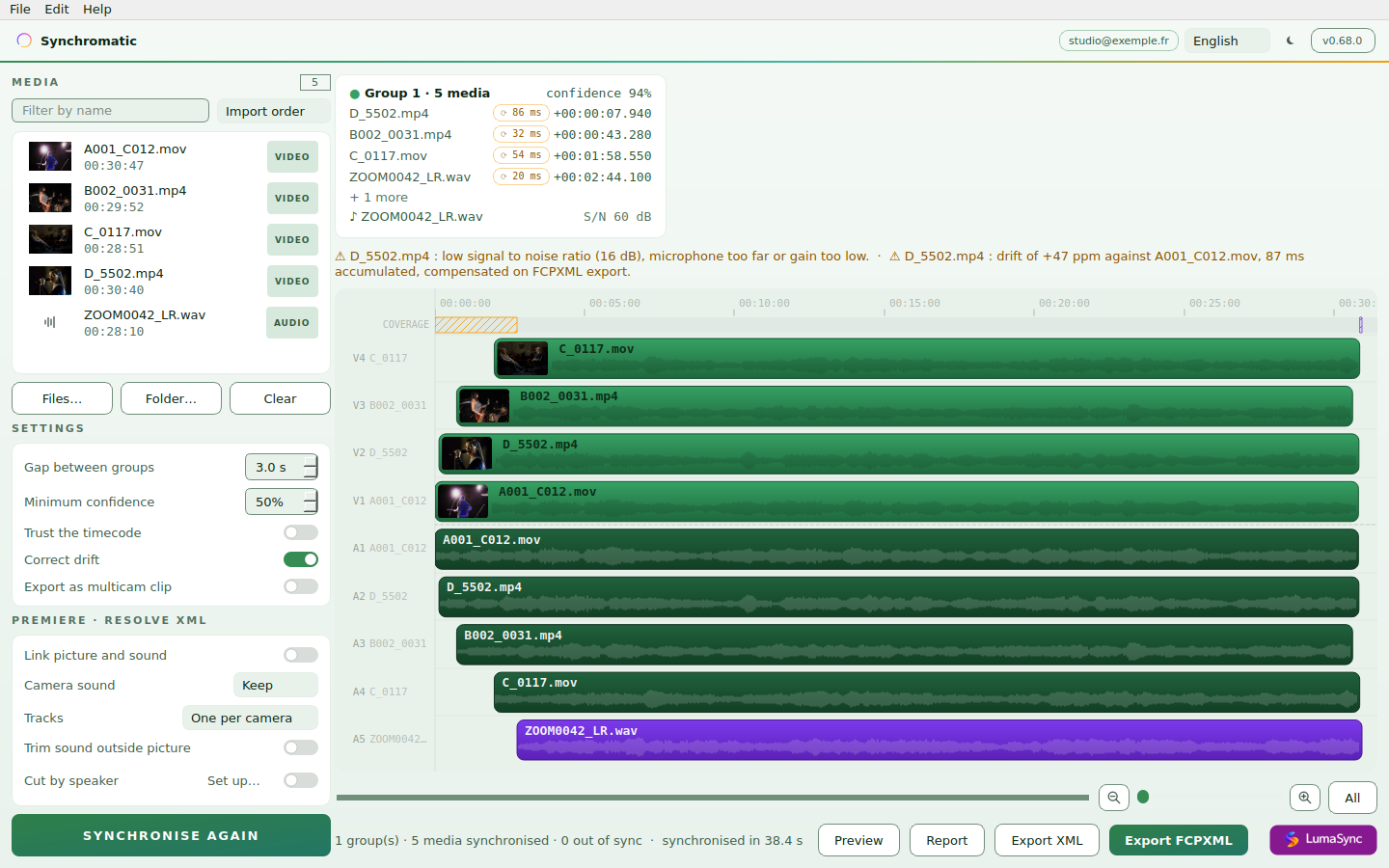This screenshot has height=868, width=1389.
Task: Select the purple ZOOM0042_LR.wav clip on A5
Action: (939, 740)
